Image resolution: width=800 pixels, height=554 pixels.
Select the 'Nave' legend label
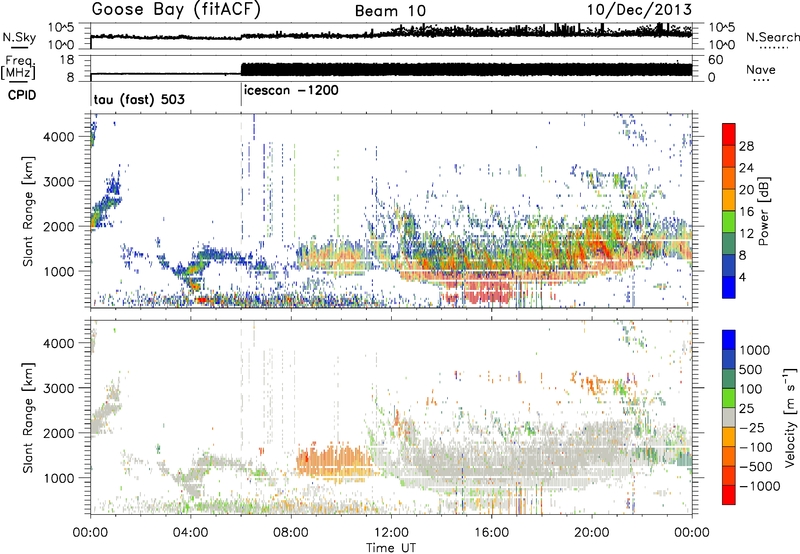click(x=761, y=69)
